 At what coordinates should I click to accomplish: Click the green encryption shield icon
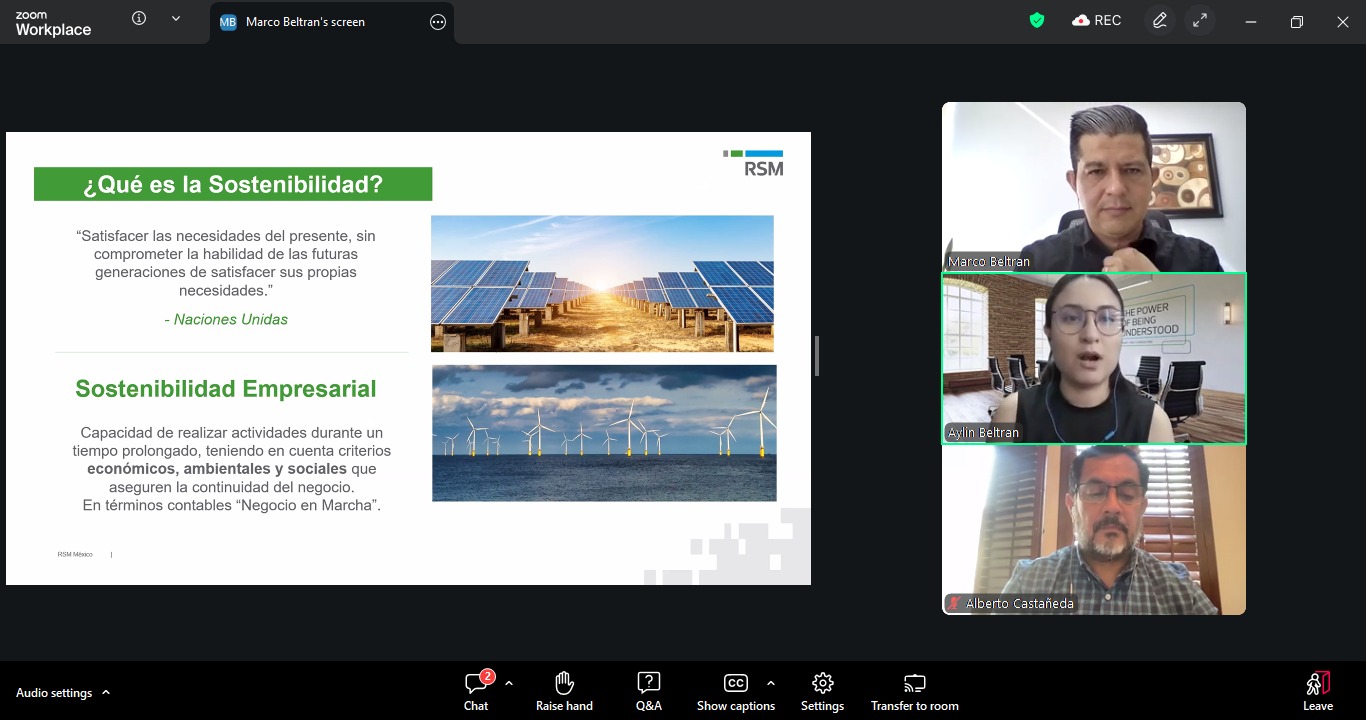coord(1037,20)
